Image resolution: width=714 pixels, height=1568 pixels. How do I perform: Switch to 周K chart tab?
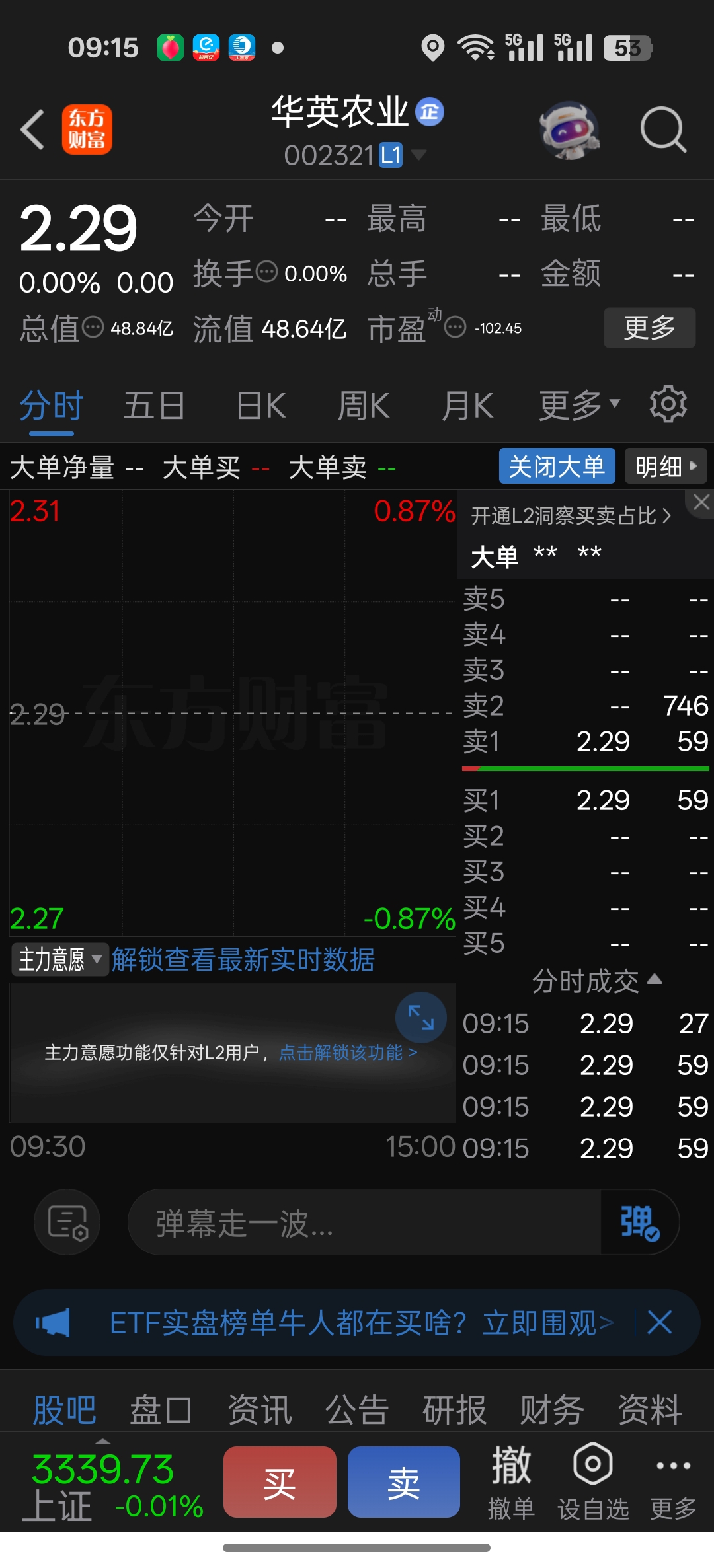[364, 406]
